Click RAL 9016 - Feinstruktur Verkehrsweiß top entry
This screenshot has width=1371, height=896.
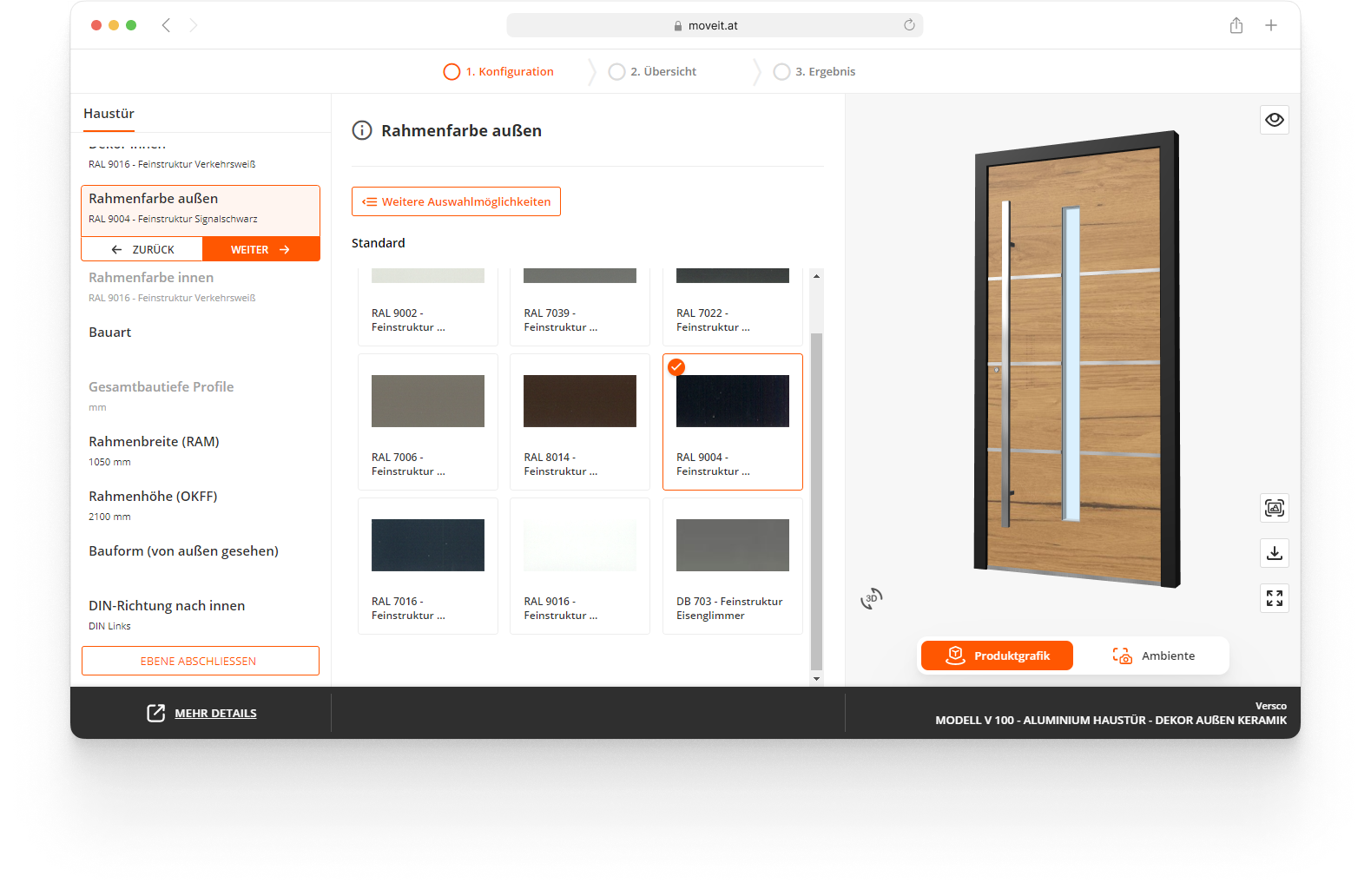[x=172, y=164]
